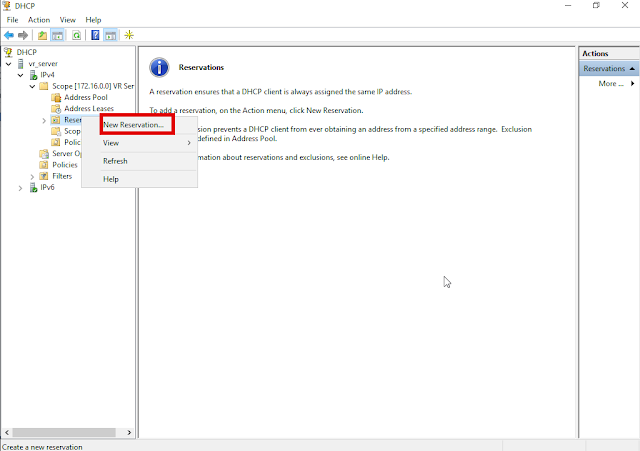Select the IPv6 node icon

pos(33,187)
